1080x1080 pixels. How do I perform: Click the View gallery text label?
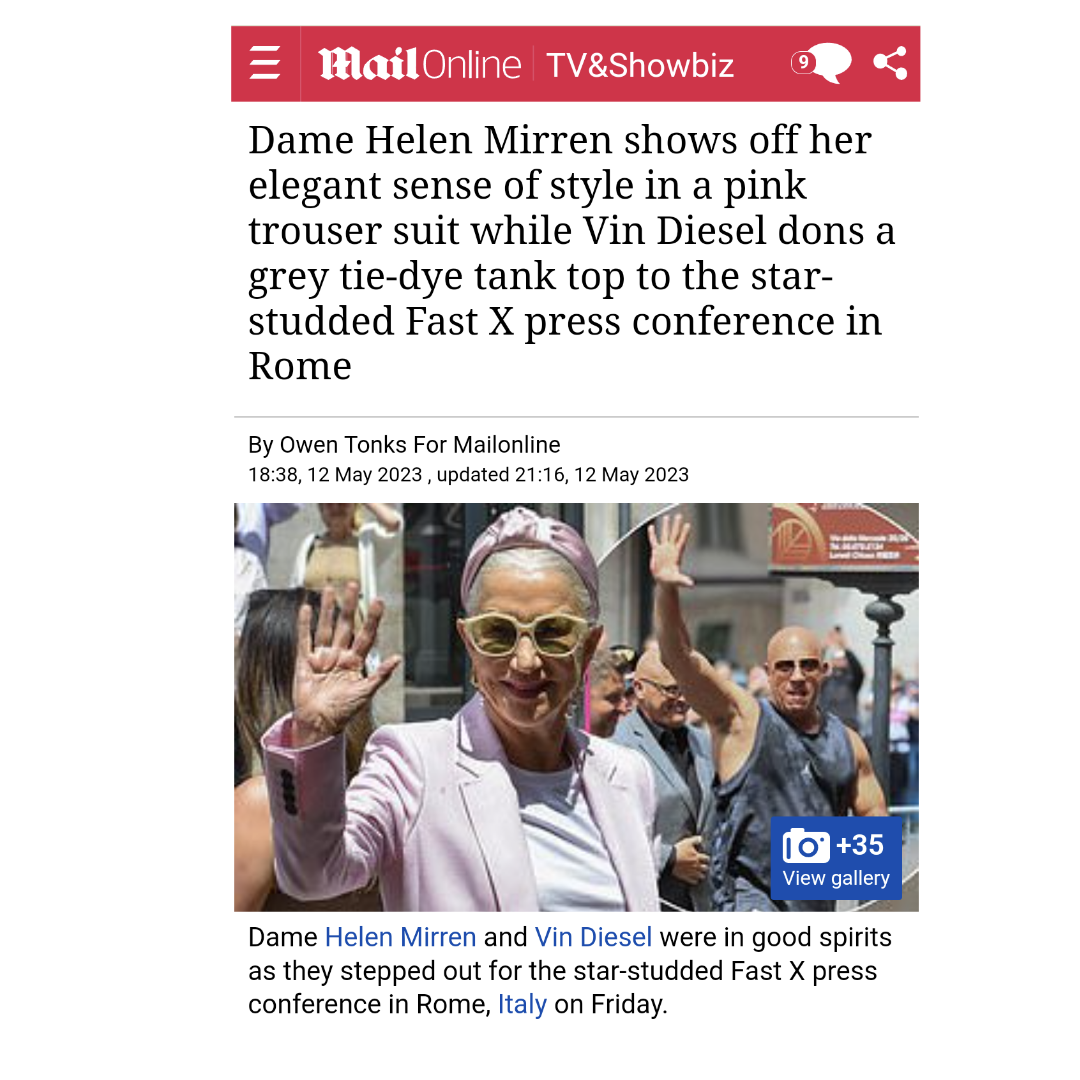(835, 878)
